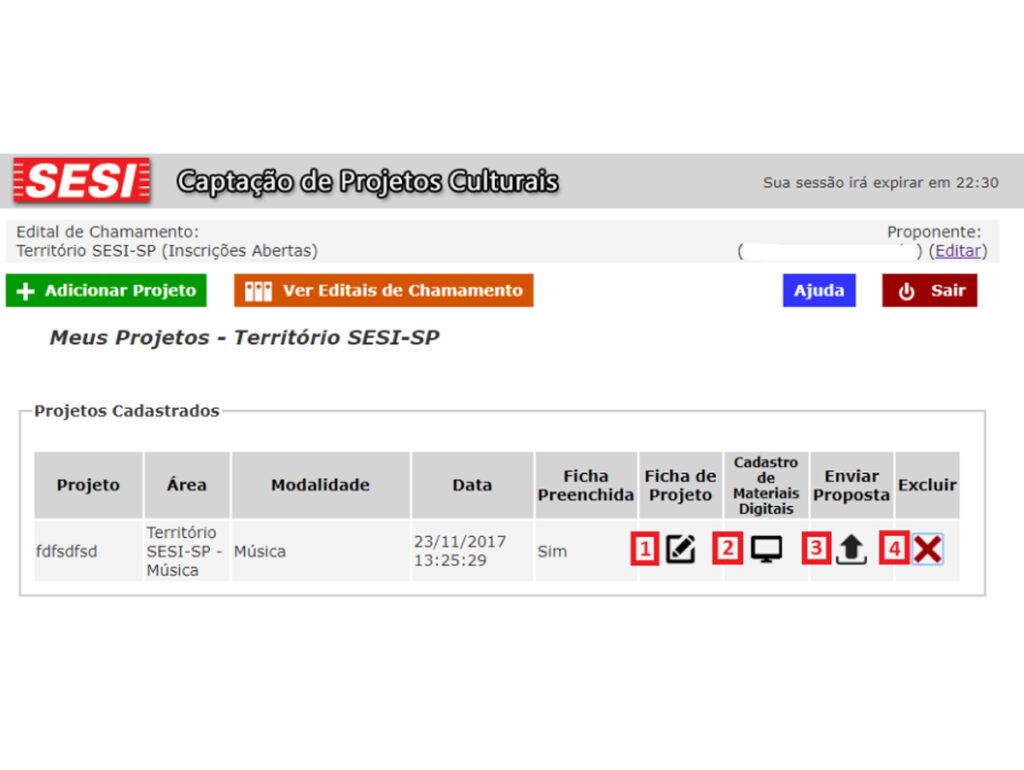Image resolution: width=1024 pixels, height=770 pixels.
Task: Click the green Adicionar Projeto button
Action: tap(105, 291)
